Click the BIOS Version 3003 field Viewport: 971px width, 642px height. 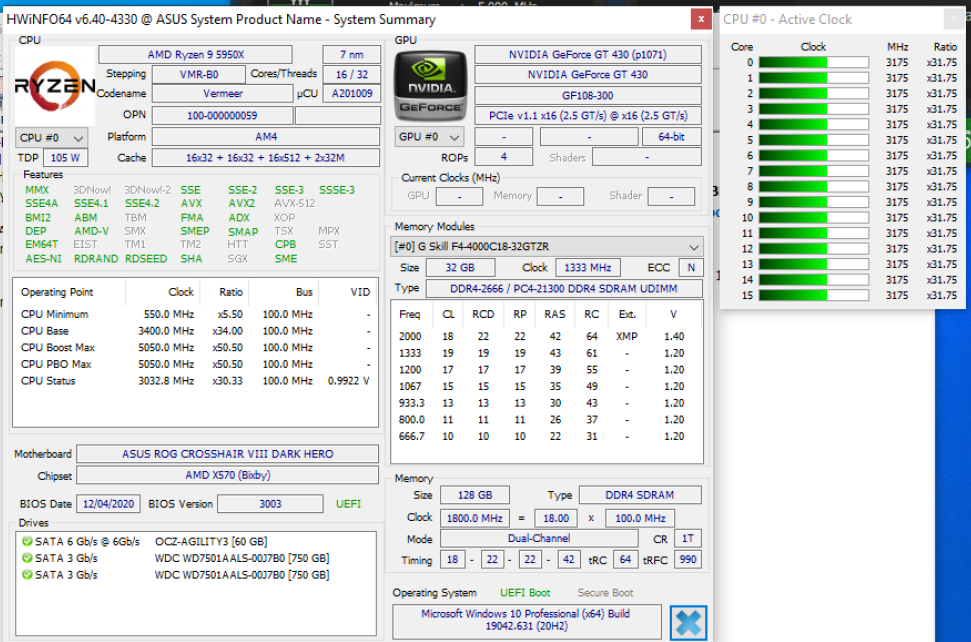[x=270, y=504]
